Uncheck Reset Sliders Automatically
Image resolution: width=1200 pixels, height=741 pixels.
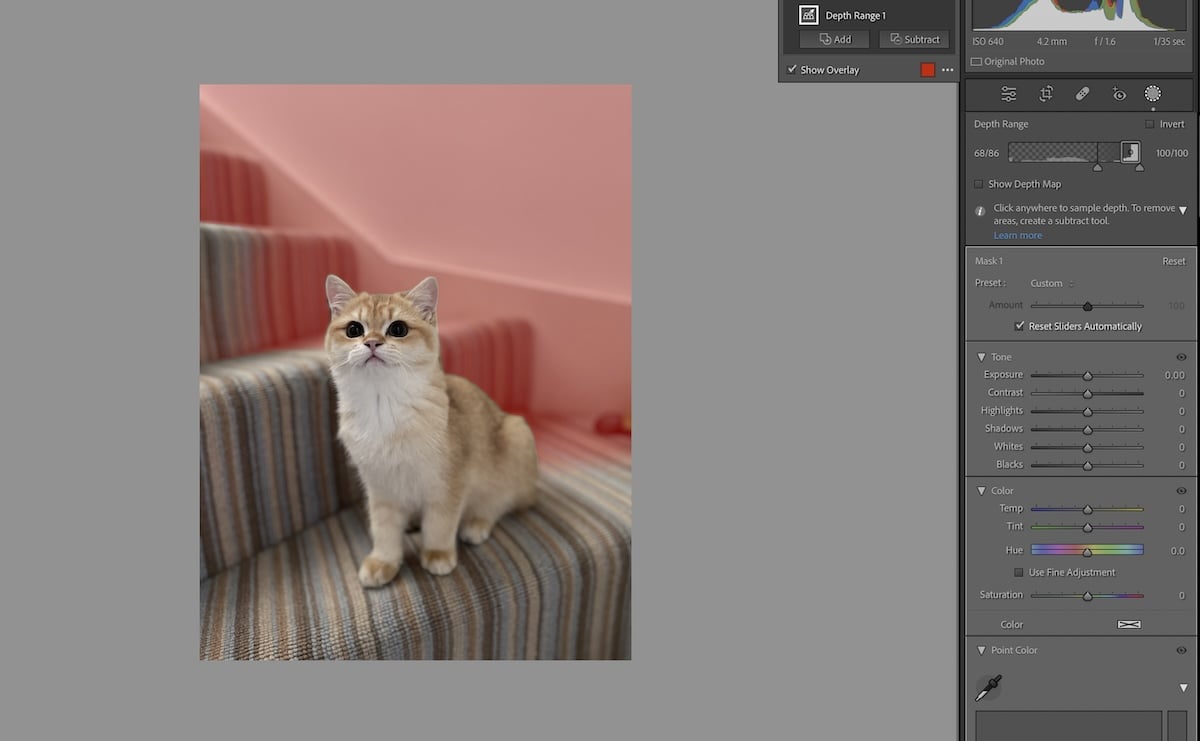1021,325
